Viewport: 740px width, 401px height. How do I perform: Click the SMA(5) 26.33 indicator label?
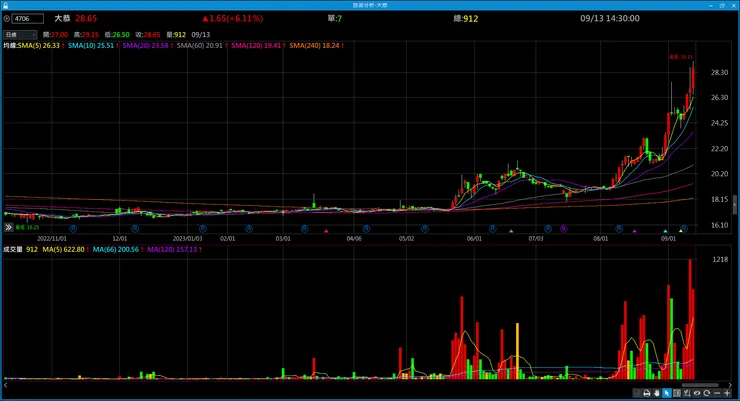tap(39, 46)
